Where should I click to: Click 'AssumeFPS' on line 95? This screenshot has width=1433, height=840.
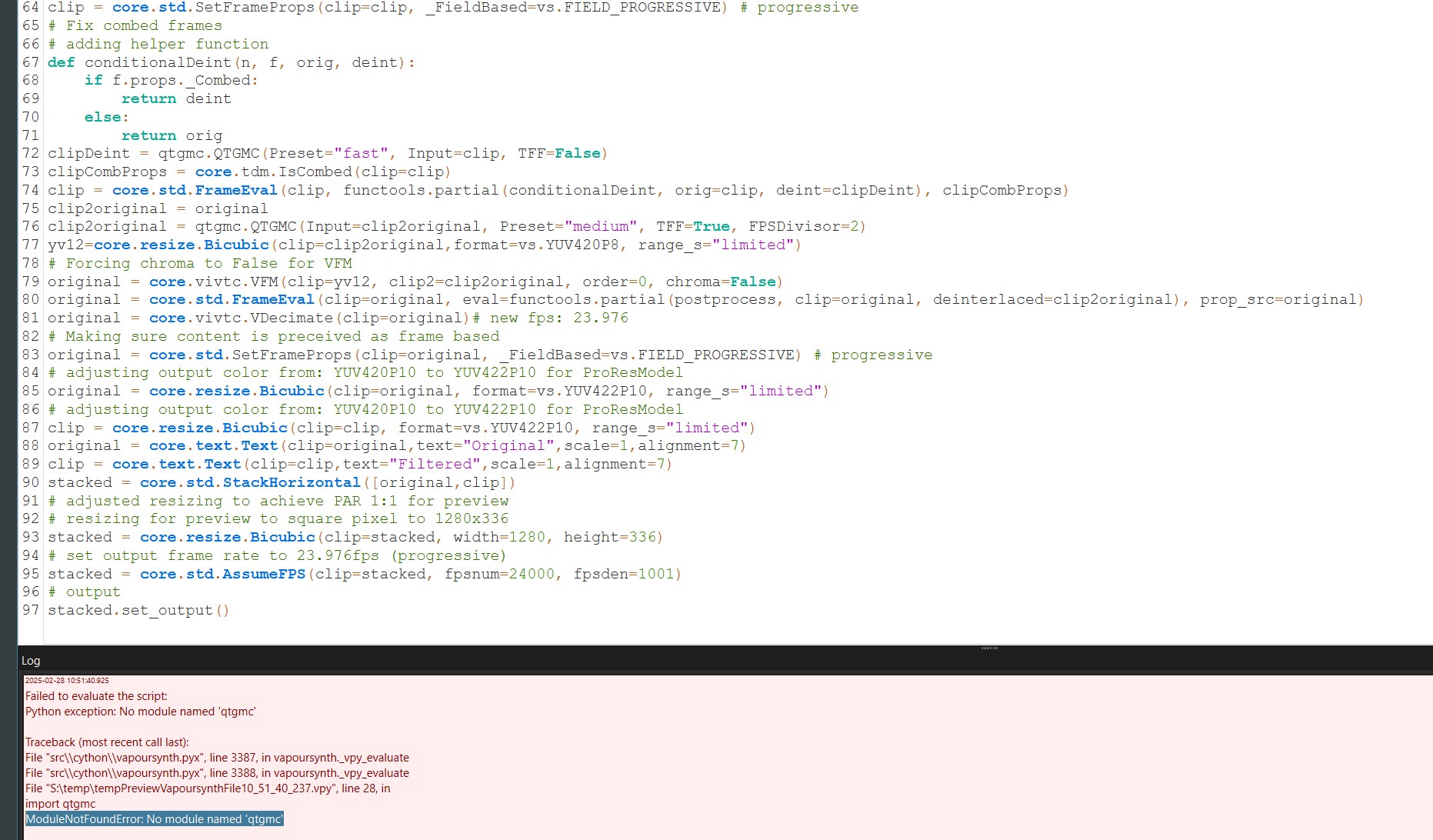[x=264, y=574]
